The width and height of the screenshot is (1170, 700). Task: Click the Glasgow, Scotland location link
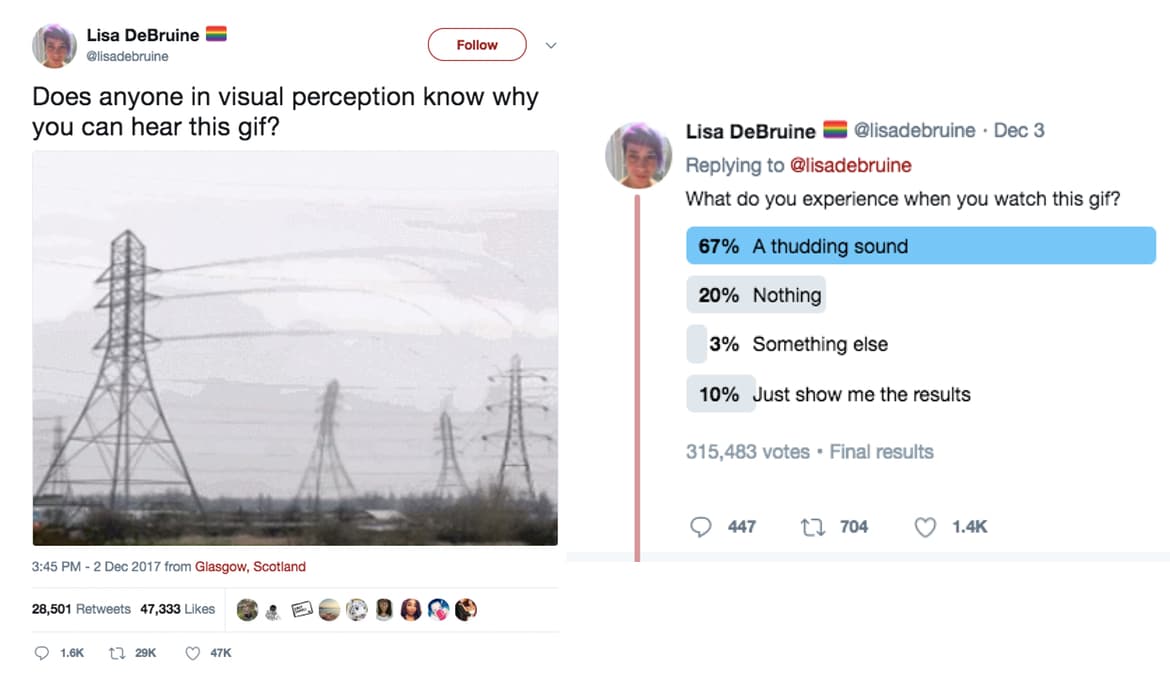pyautogui.click(x=250, y=567)
